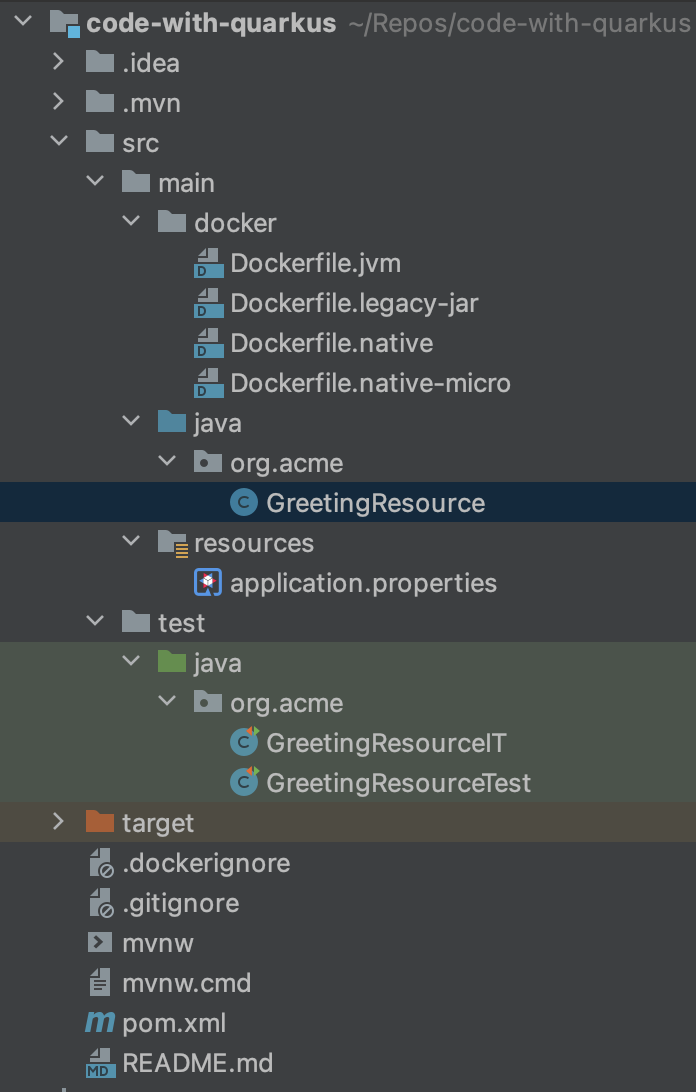Click the resources root folder icon
Viewport: 696px width, 1092px height.
172,543
